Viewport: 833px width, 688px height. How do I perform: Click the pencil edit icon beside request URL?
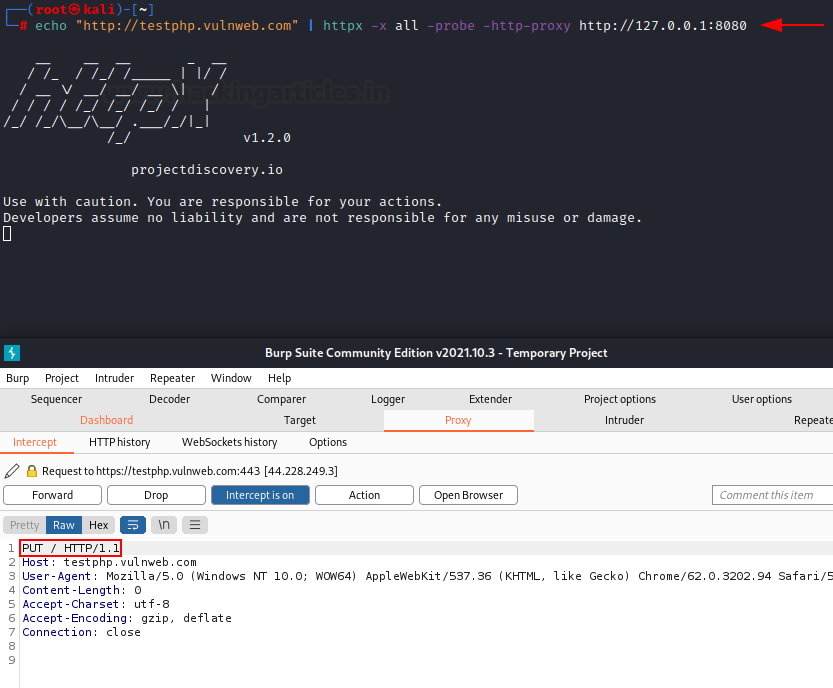pyautogui.click(x=12, y=471)
